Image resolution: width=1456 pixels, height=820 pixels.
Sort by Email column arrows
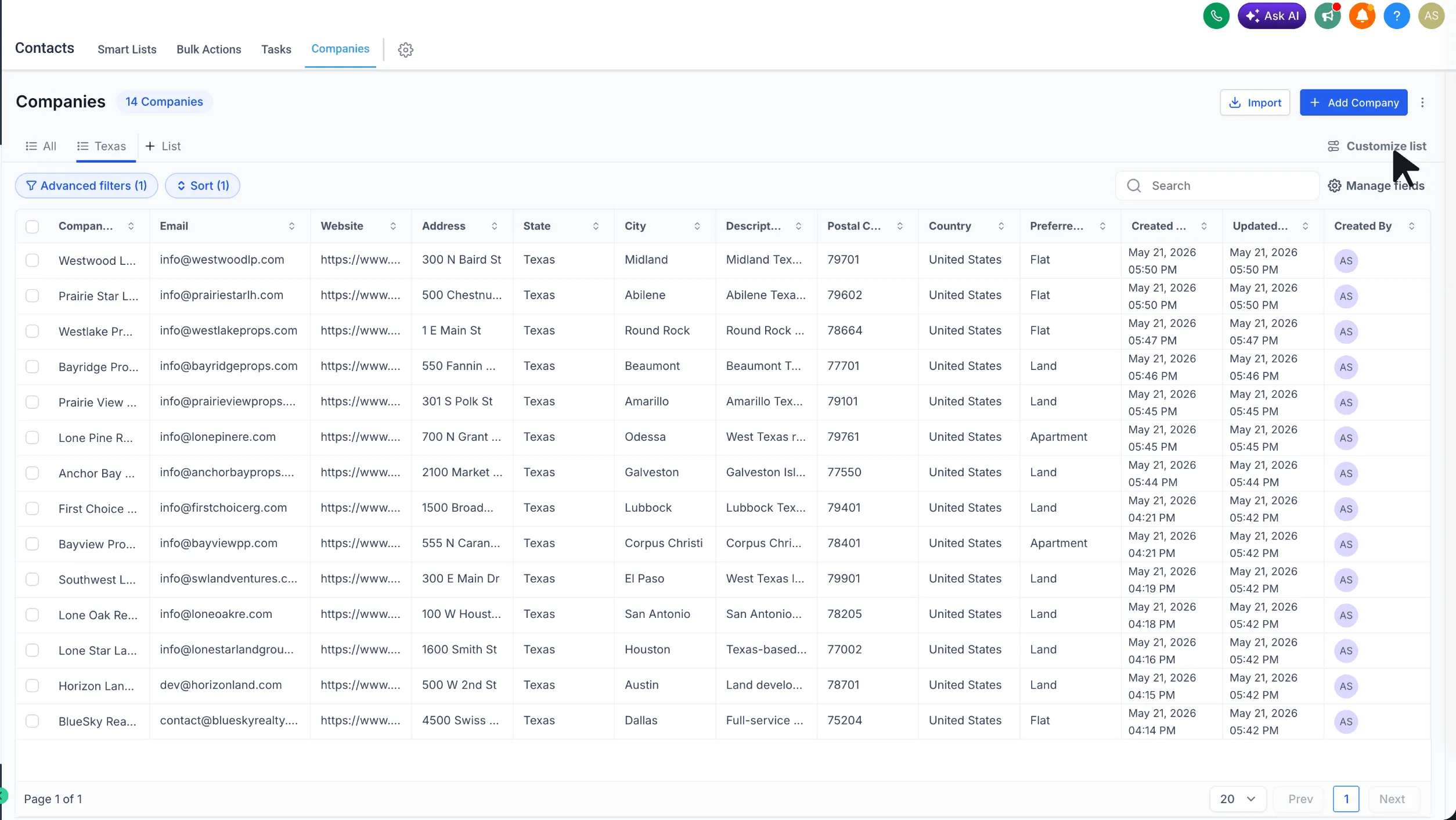[x=292, y=226]
